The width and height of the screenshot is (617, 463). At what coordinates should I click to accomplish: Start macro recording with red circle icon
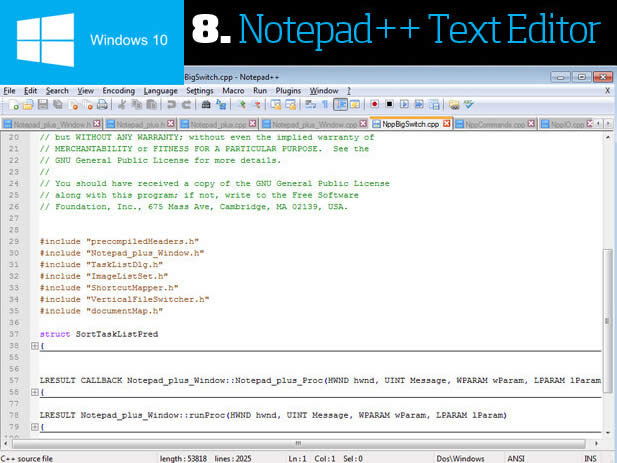[373, 104]
